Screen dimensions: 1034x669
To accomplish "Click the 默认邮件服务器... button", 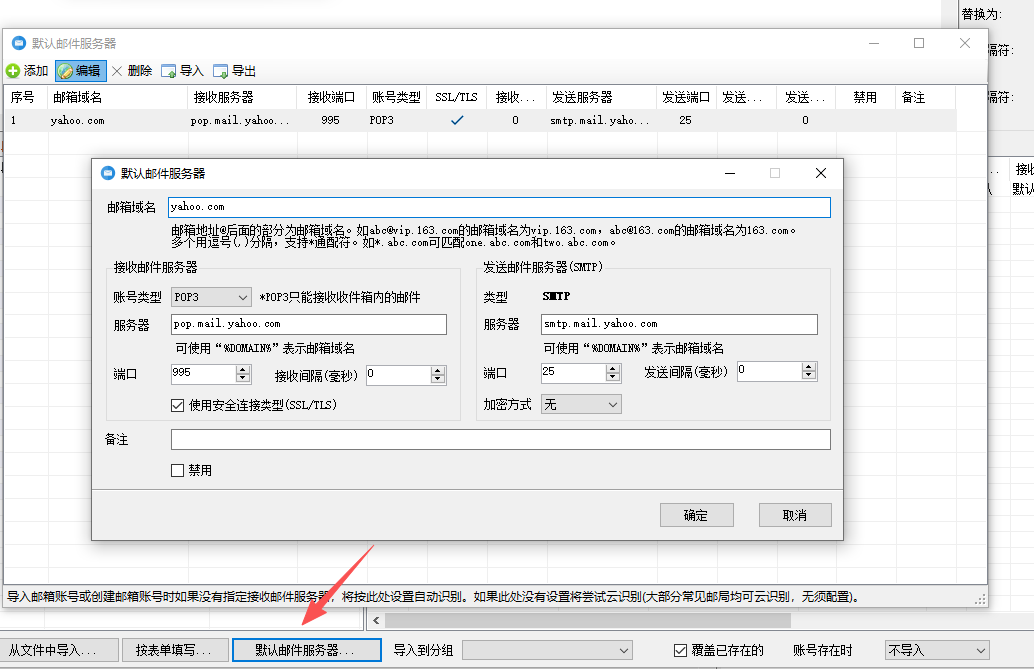I will pyautogui.click(x=307, y=650).
